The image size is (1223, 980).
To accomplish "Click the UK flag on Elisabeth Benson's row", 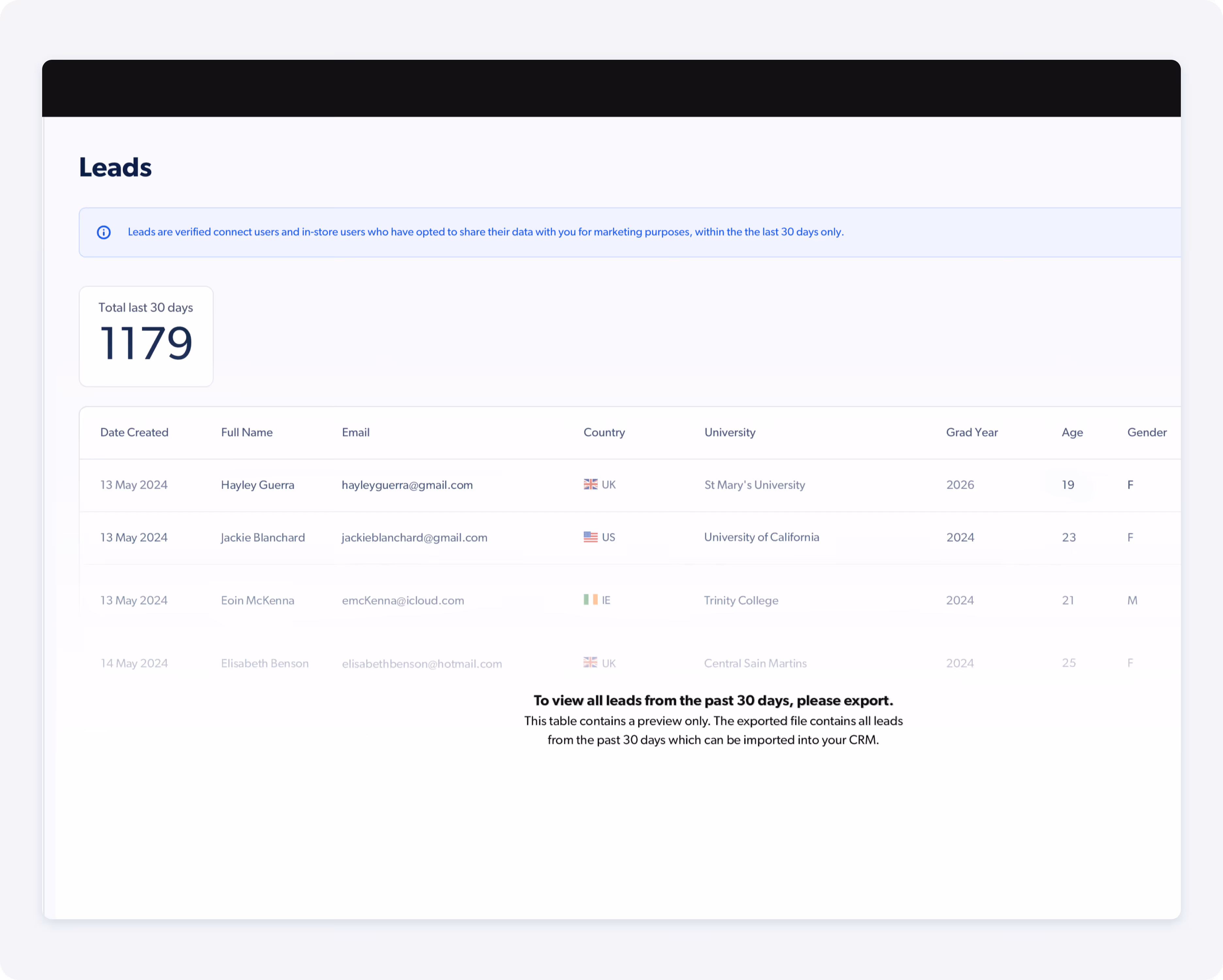I will (590, 662).
